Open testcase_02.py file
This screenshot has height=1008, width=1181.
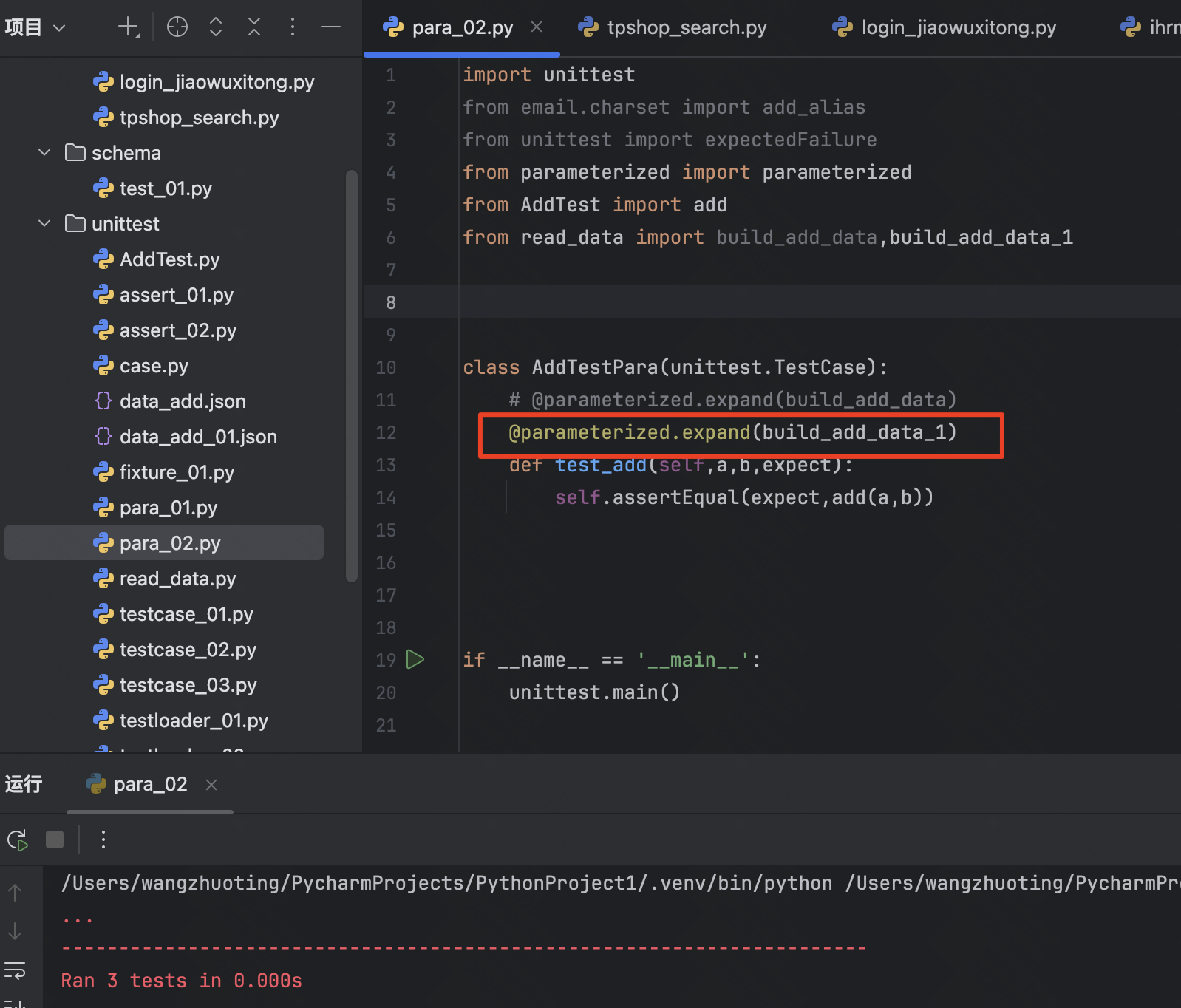tap(174, 650)
